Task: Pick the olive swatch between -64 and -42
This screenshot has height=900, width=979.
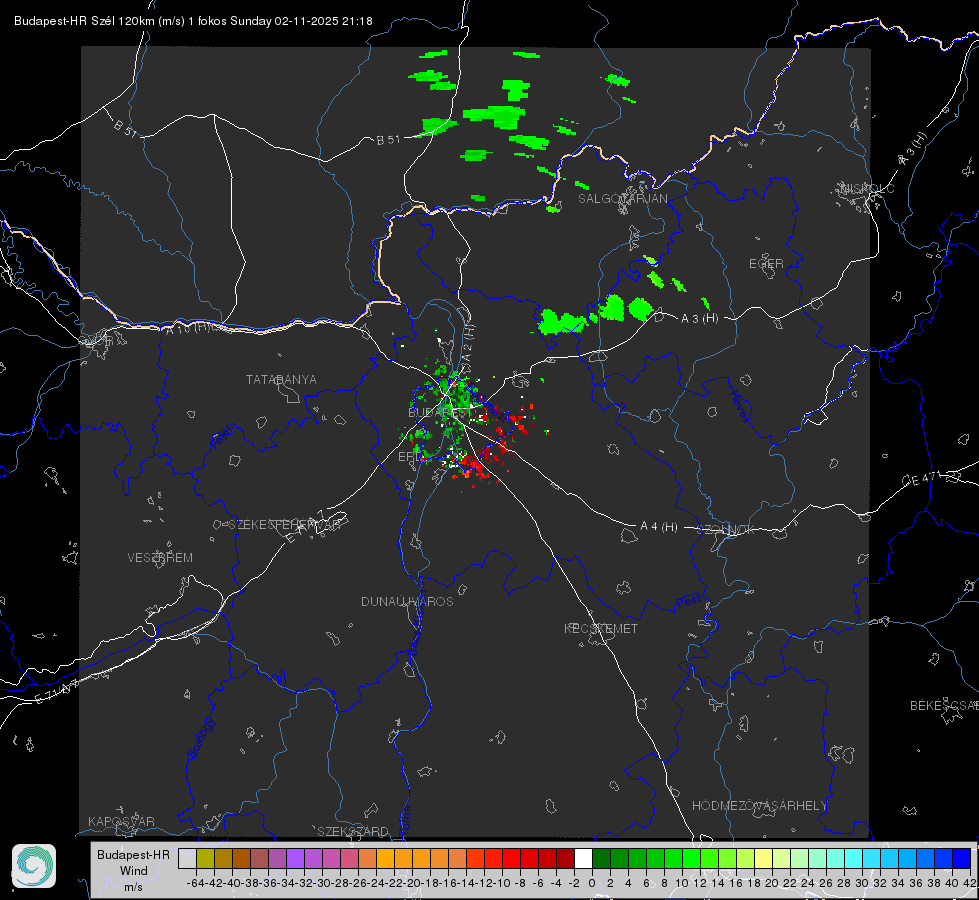Action: click(205, 858)
